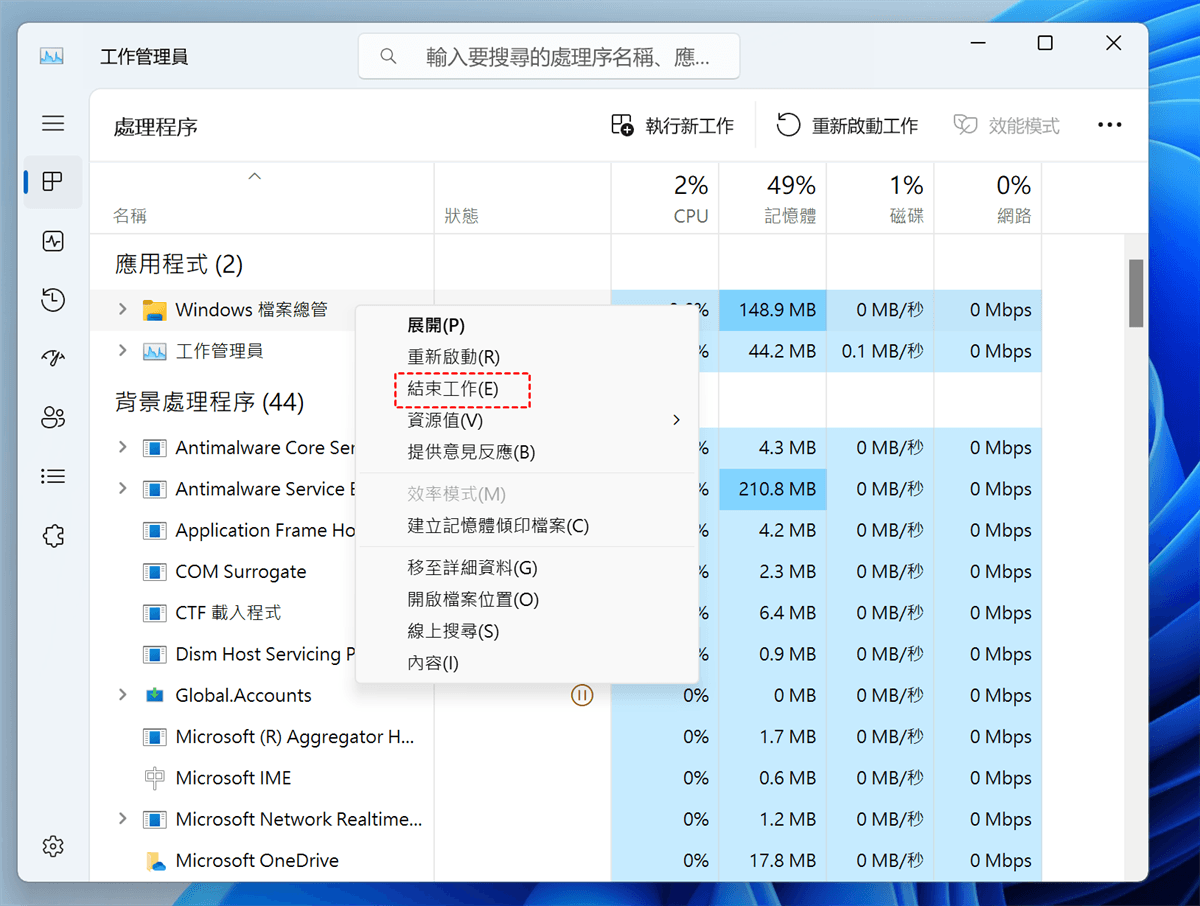Open the Services puzzle sidebar icon
This screenshot has height=906, width=1200.
[53, 536]
